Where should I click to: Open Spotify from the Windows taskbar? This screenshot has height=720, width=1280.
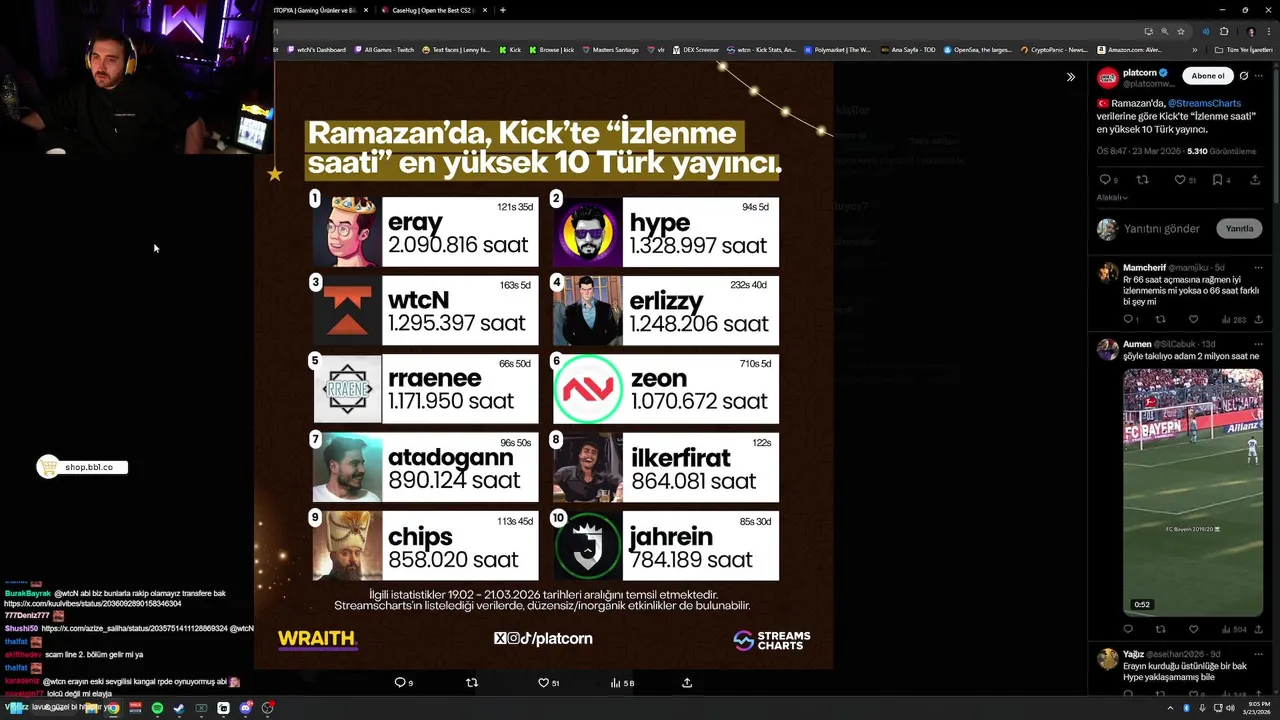pos(157,708)
